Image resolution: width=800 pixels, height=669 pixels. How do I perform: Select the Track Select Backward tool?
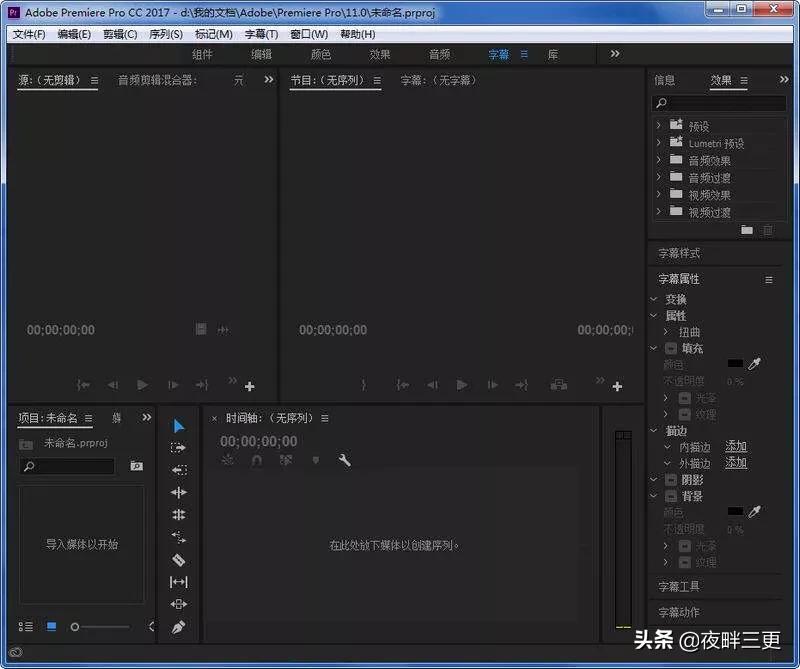point(179,469)
